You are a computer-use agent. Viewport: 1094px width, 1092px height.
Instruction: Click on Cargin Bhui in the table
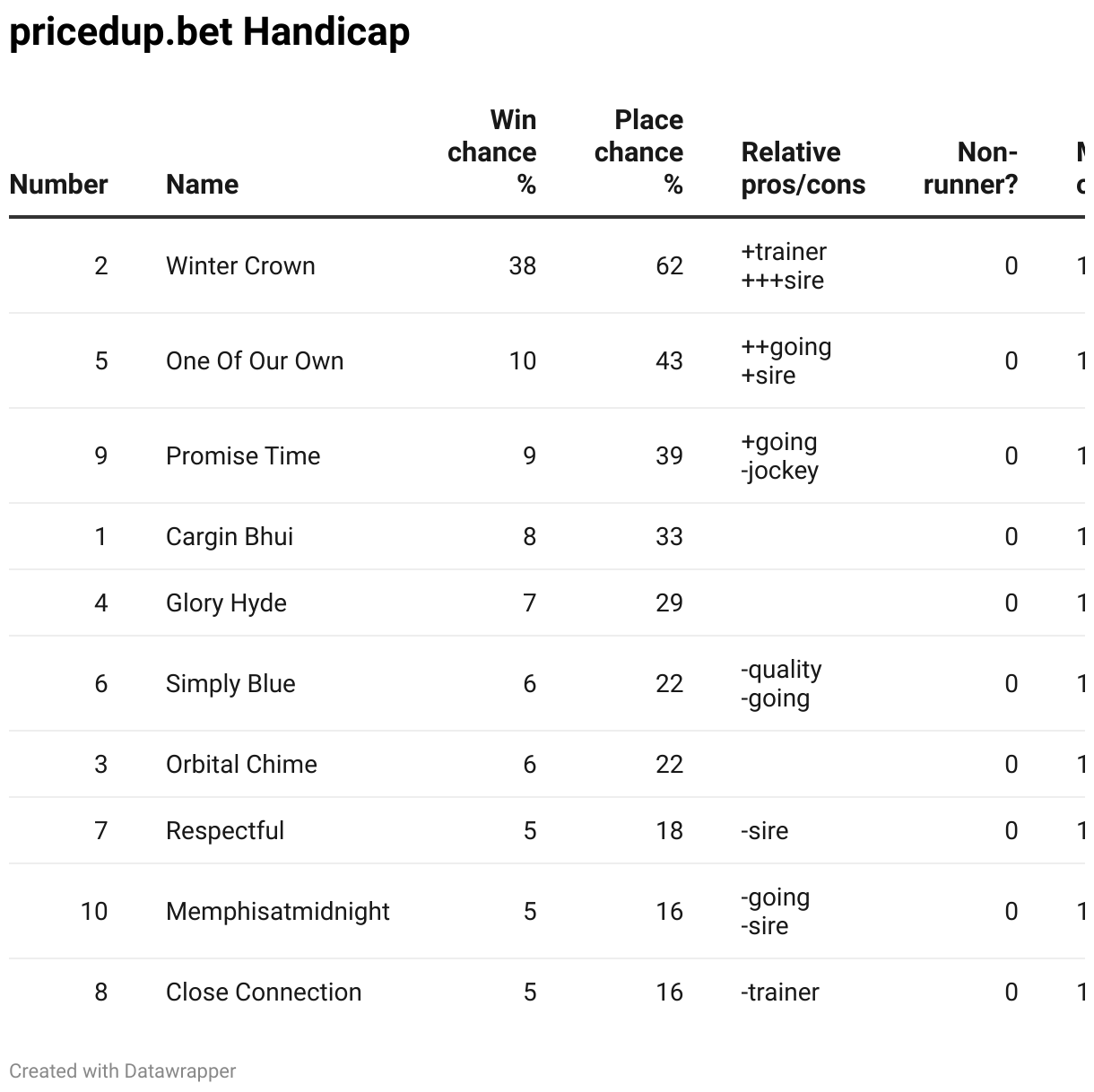[x=230, y=537]
